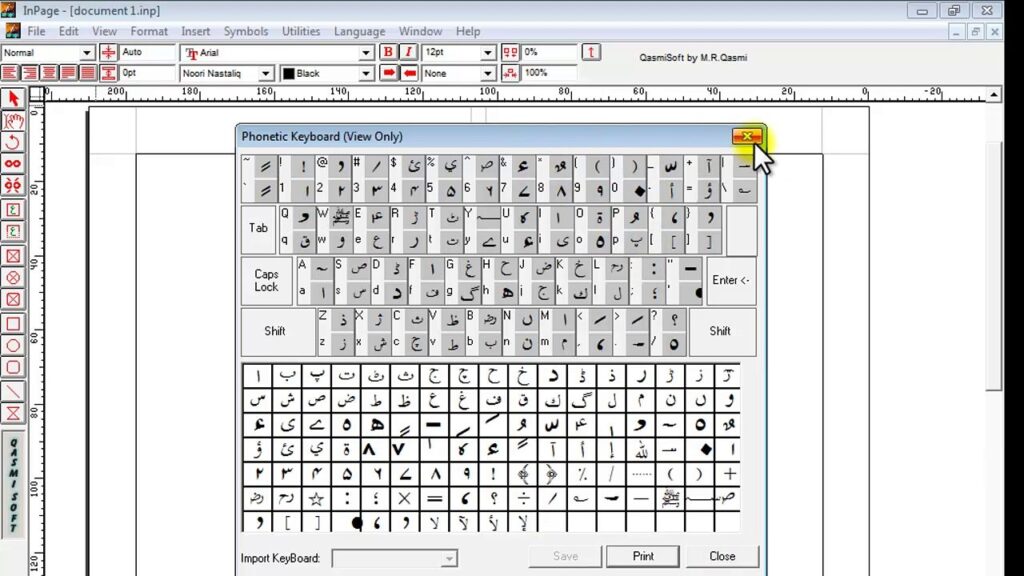Select the arrow selection tool

[x=13, y=97]
